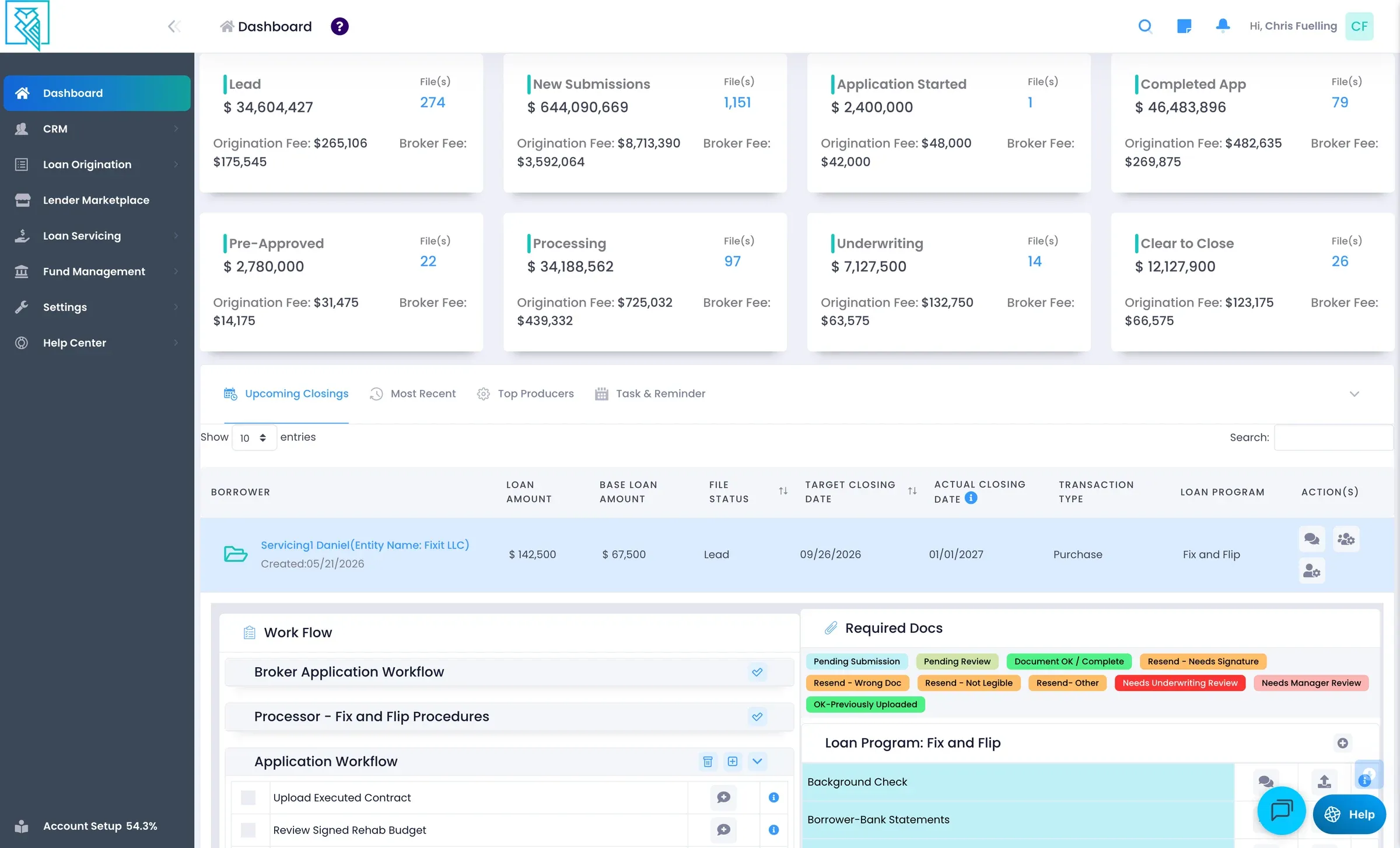This screenshot has width=1400, height=848.
Task: Open the Show entries count dropdown
Action: click(254, 438)
